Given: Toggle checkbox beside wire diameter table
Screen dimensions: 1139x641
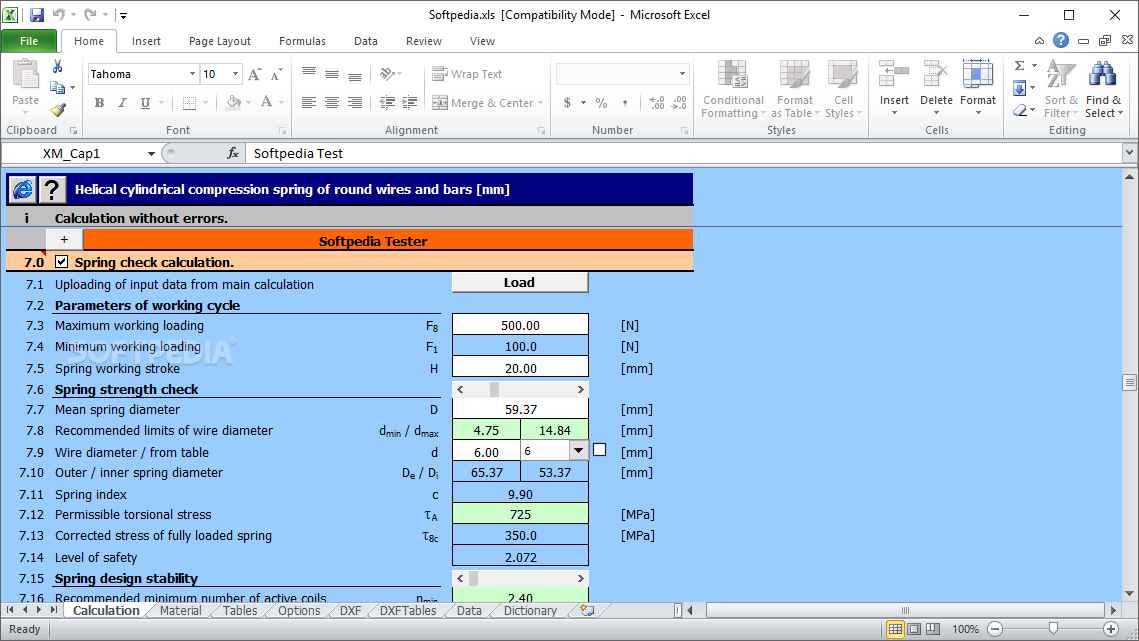Looking at the screenshot, I should (x=599, y=450).
